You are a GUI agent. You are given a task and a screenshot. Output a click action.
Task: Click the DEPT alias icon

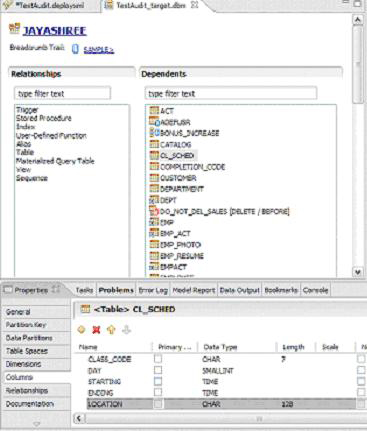[154, 200]
